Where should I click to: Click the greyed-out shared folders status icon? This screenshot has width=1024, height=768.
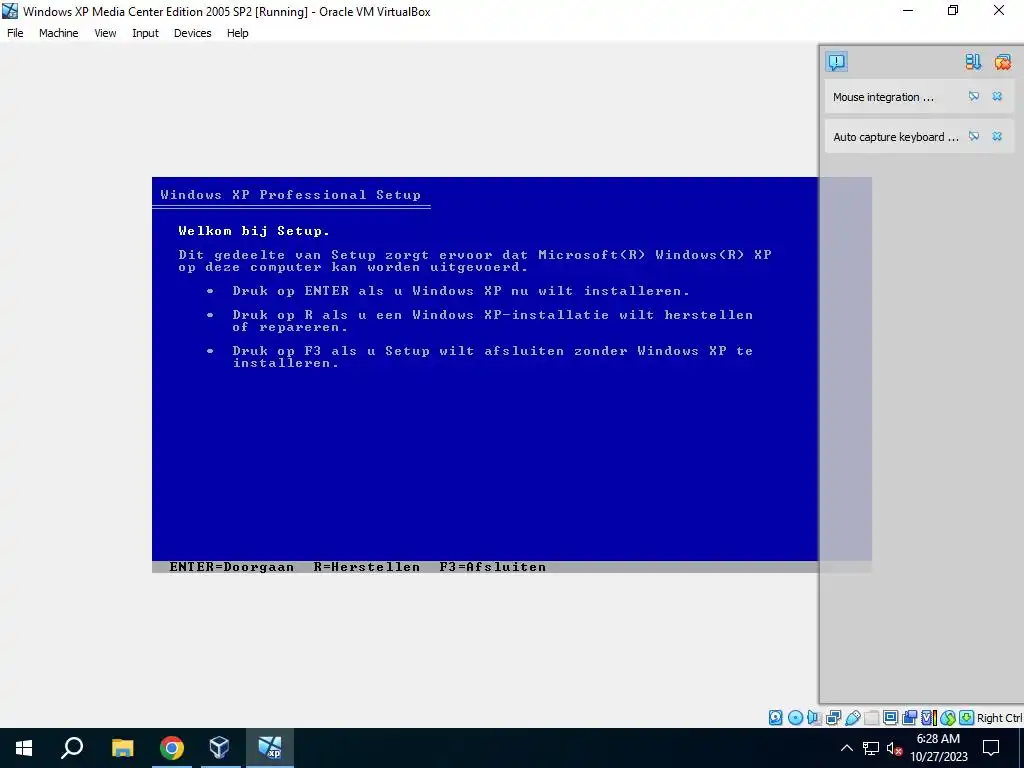(872, 718)
